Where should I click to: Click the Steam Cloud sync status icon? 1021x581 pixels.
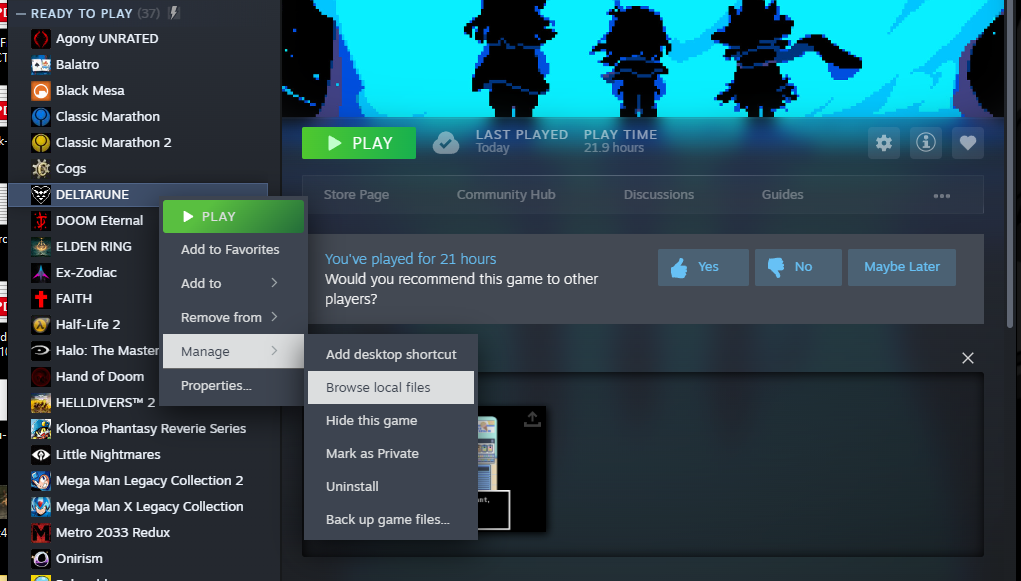click(x=446, y=143)
